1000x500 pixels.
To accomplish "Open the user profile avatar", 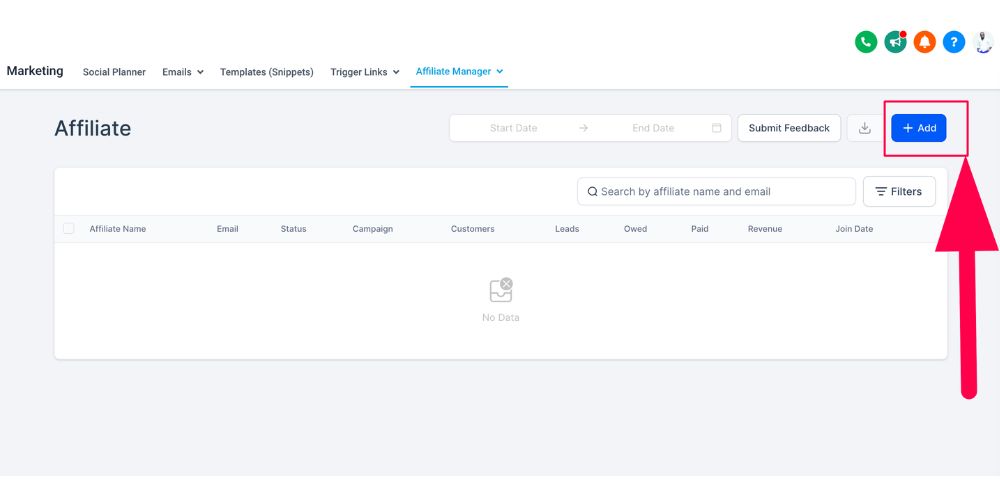I will tap(984, 42).
